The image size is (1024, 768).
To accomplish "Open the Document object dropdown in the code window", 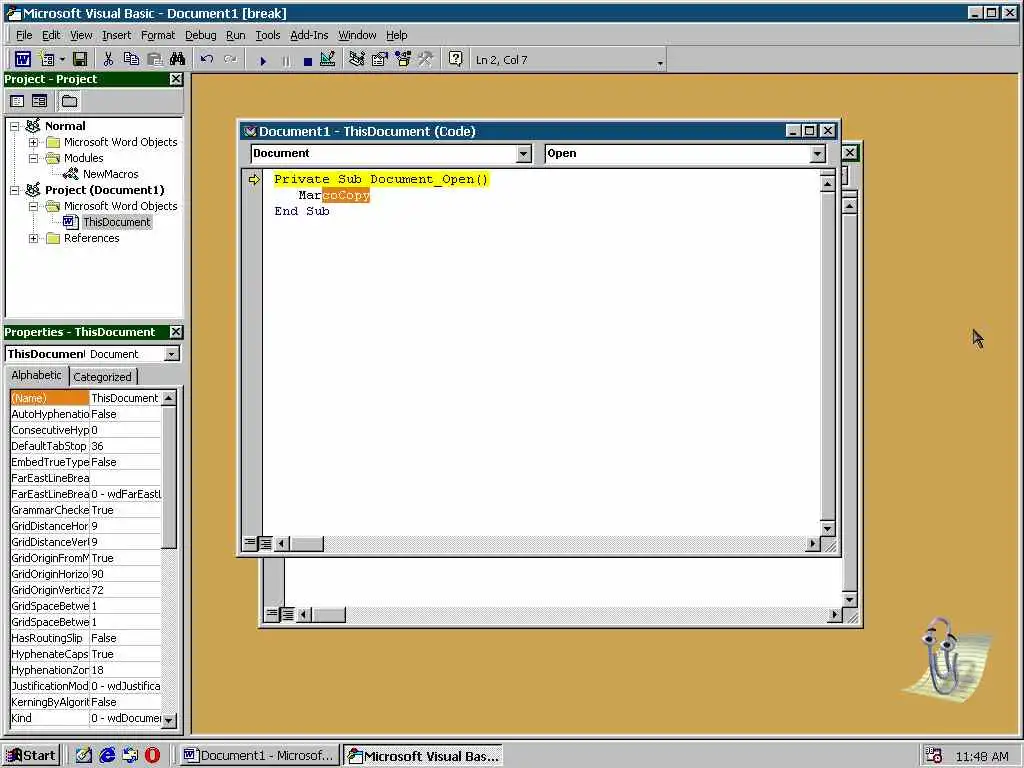I will pos(523,153).
